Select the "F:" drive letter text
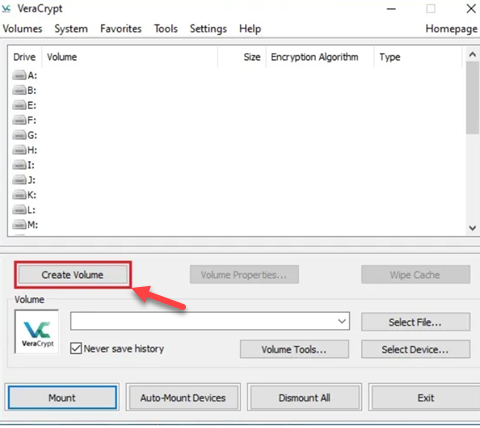Screen dimensions: 480x428 point(32,120)
